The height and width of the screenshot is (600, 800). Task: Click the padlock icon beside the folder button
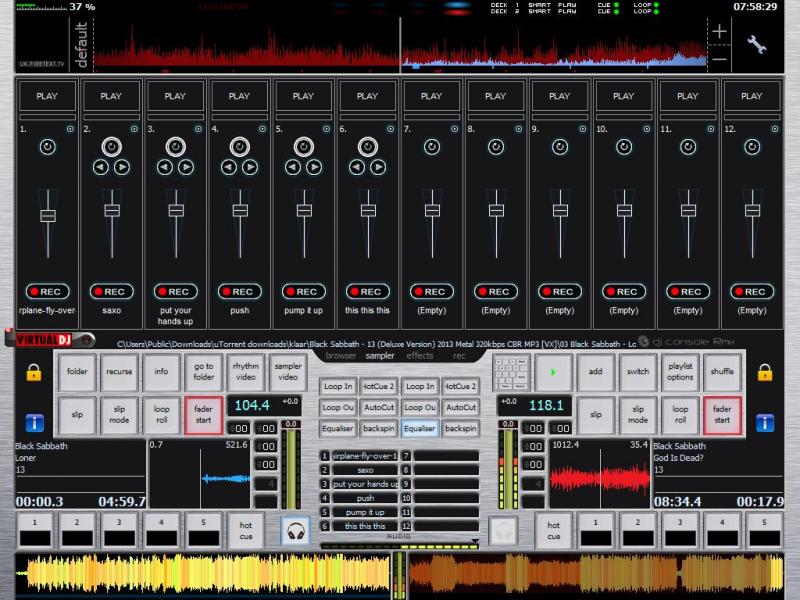(x=34, y=372)
